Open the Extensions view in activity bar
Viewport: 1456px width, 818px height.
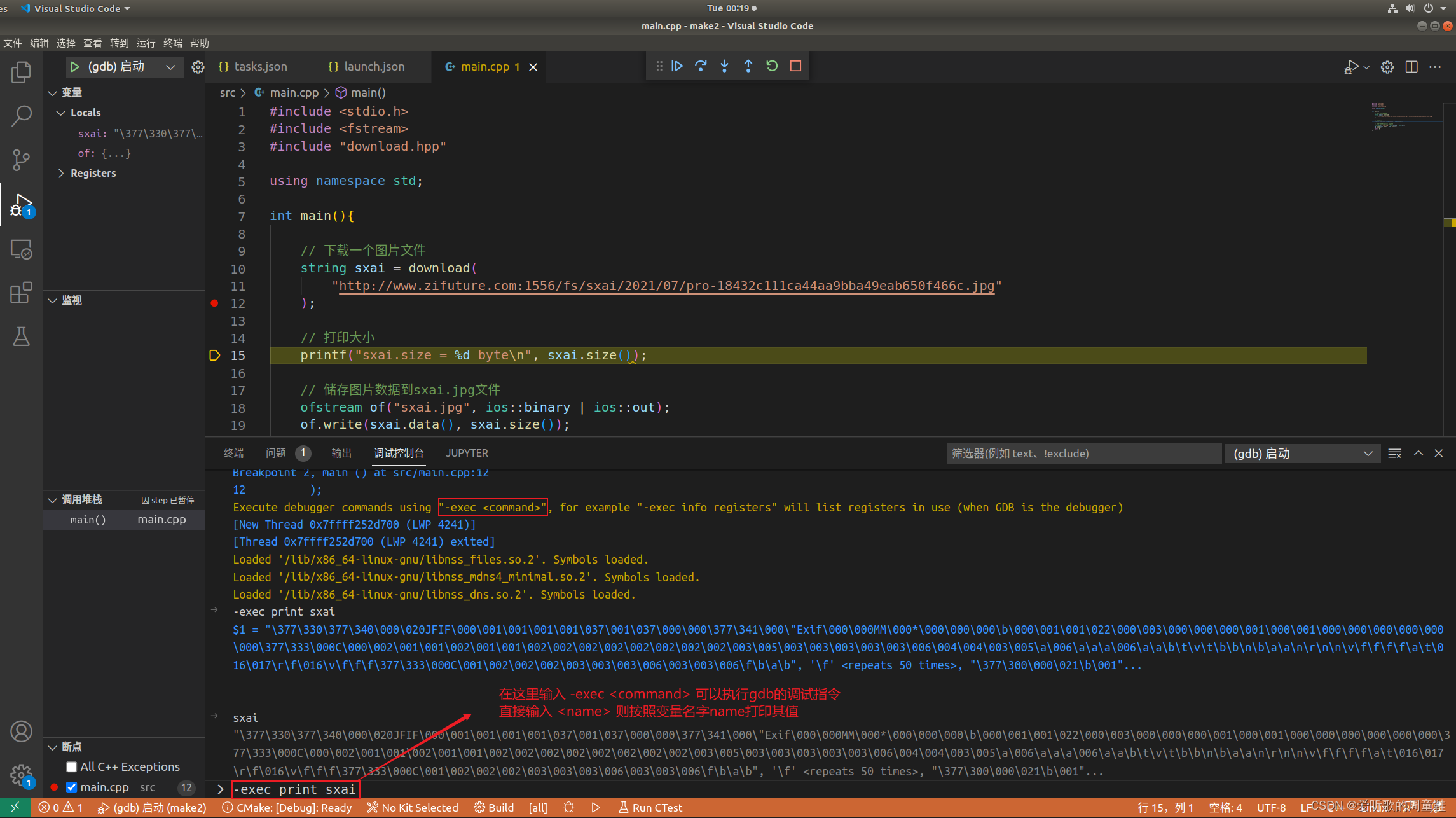click(x=21, y=293)
